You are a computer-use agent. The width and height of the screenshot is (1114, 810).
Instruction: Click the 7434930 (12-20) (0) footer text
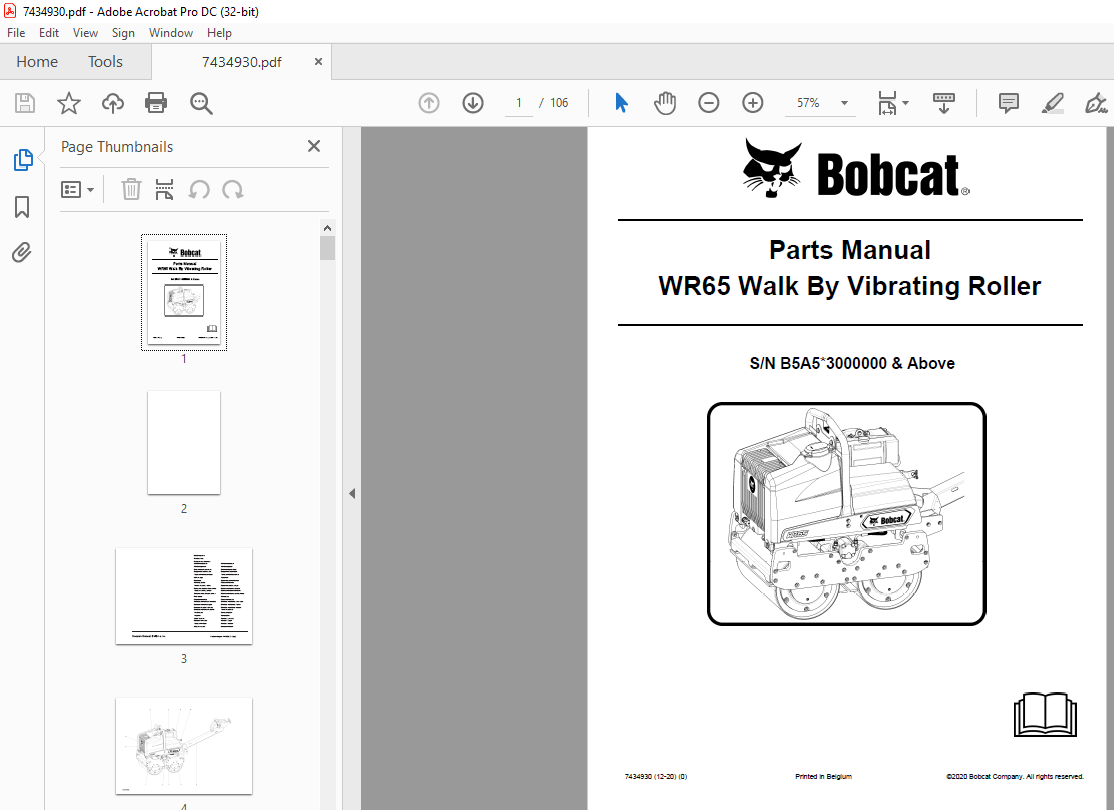(656, 777)
